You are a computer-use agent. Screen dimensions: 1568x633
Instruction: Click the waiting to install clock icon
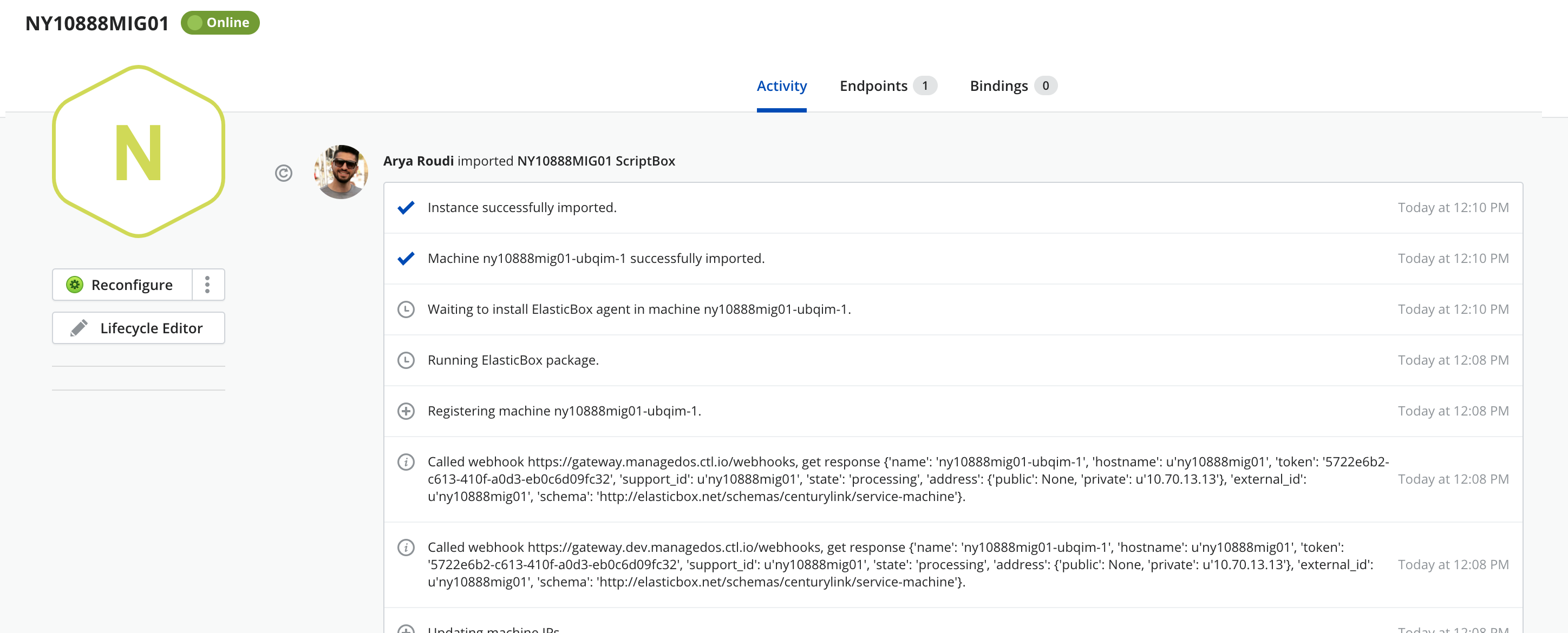pos(406,309)
